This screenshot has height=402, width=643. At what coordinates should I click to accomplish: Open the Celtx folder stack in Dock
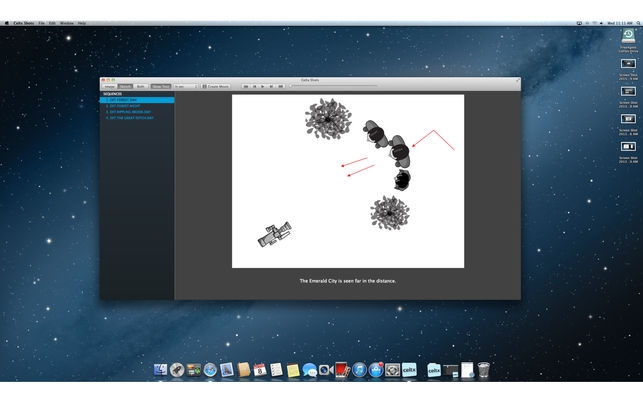[434, 370]
